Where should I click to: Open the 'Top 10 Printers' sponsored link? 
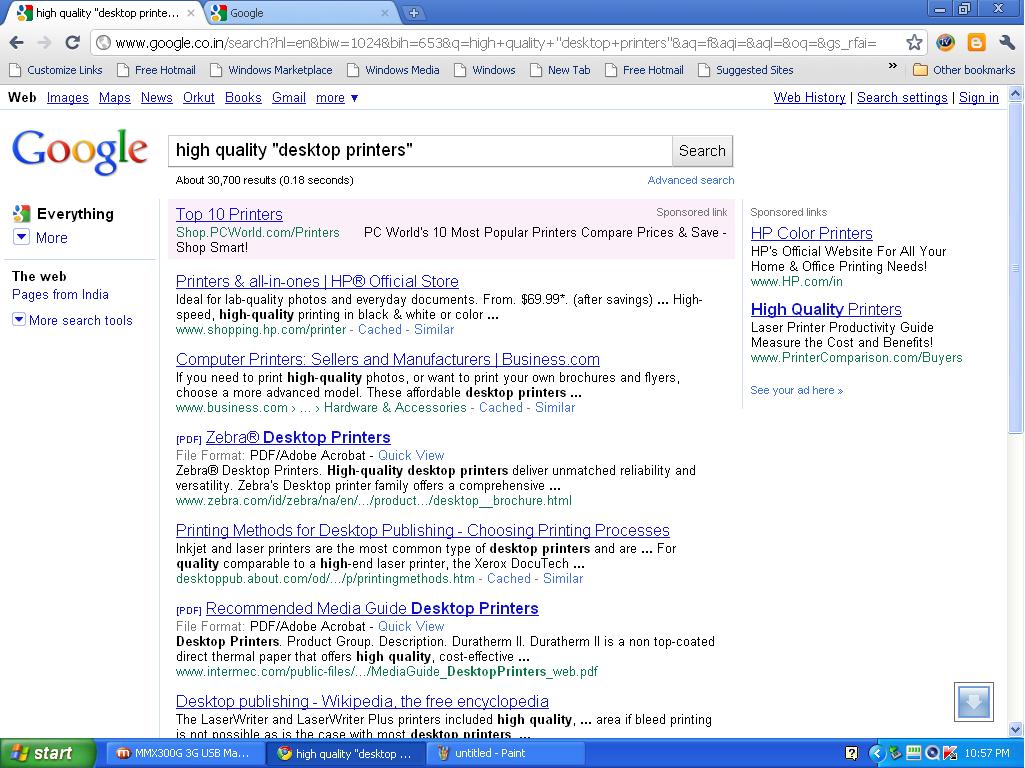point(229,214)
